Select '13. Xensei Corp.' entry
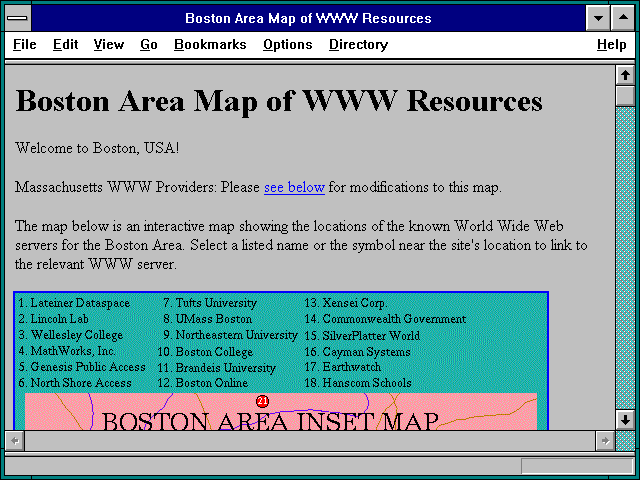Image resolution: width=640 pixels, height=480 pixels. click(x=346, y=303)
